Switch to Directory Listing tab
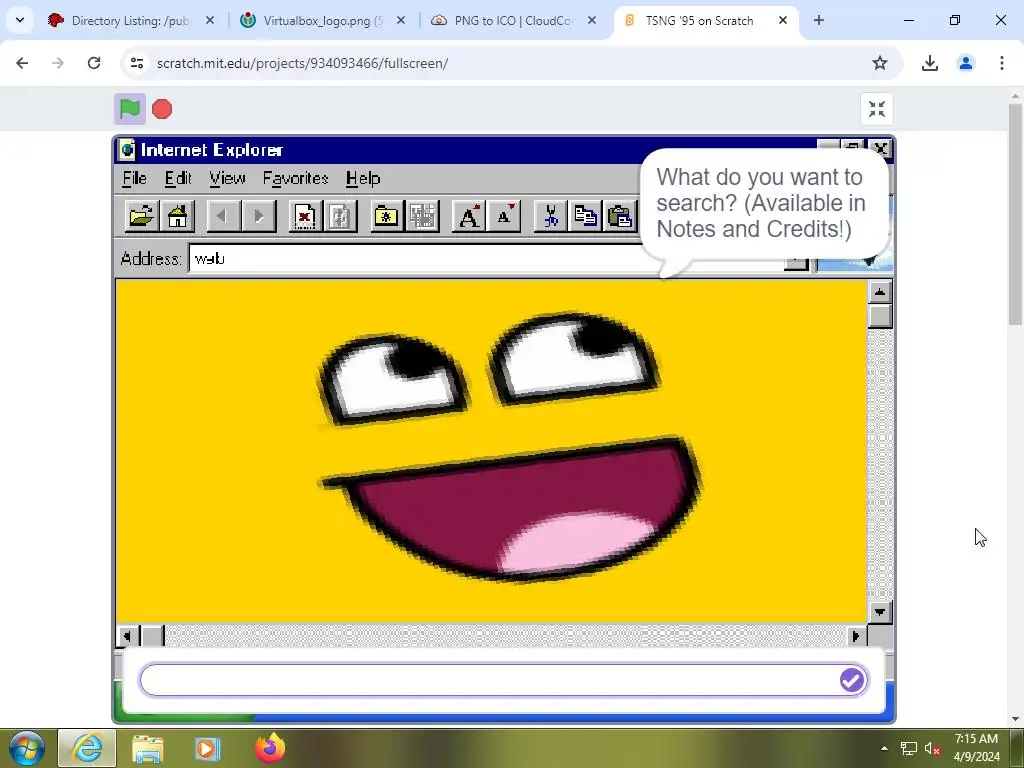Screen dimensions: 1024x768 point(129,21)
